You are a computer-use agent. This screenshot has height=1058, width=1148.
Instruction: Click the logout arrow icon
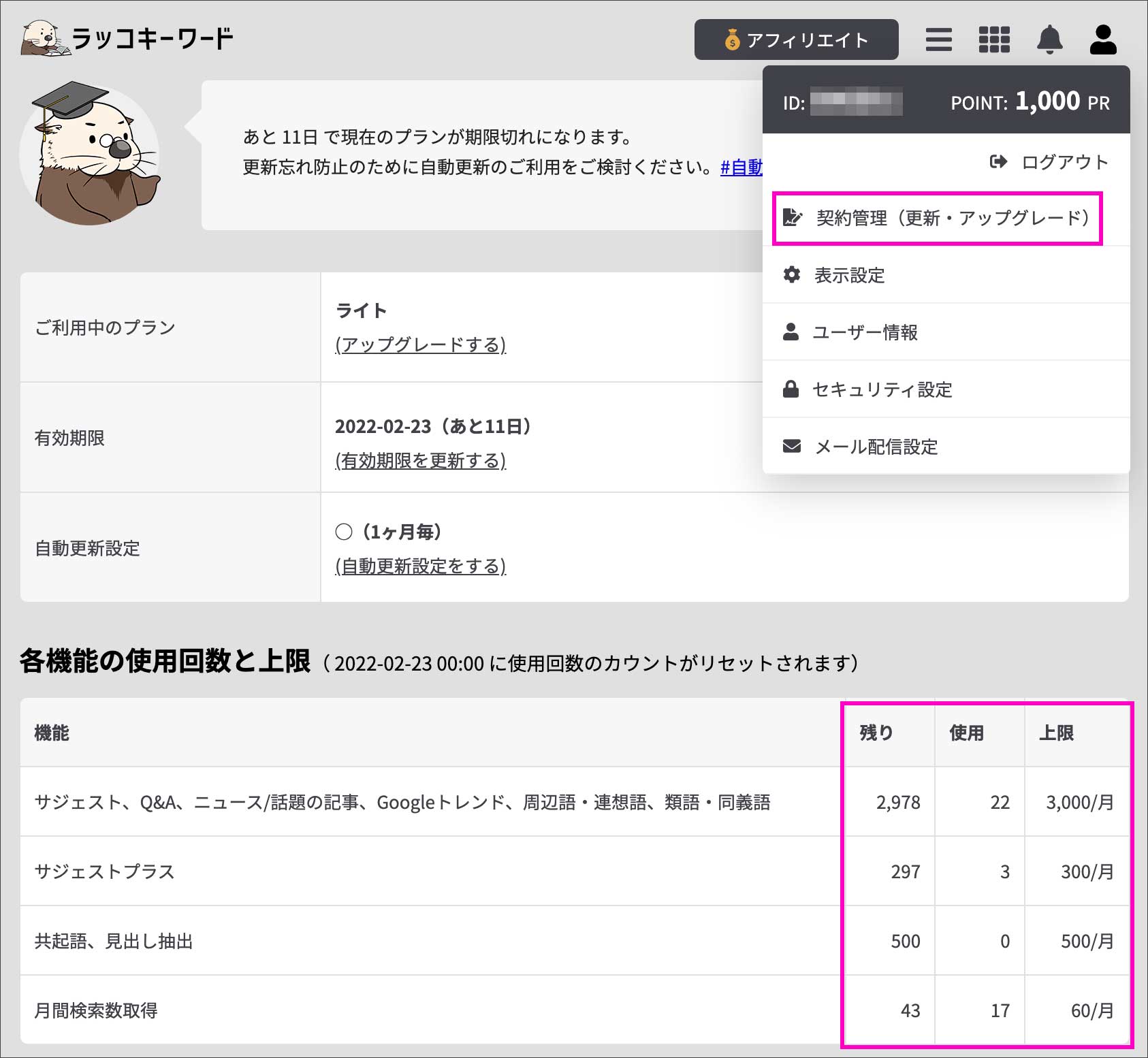(998, 162)
